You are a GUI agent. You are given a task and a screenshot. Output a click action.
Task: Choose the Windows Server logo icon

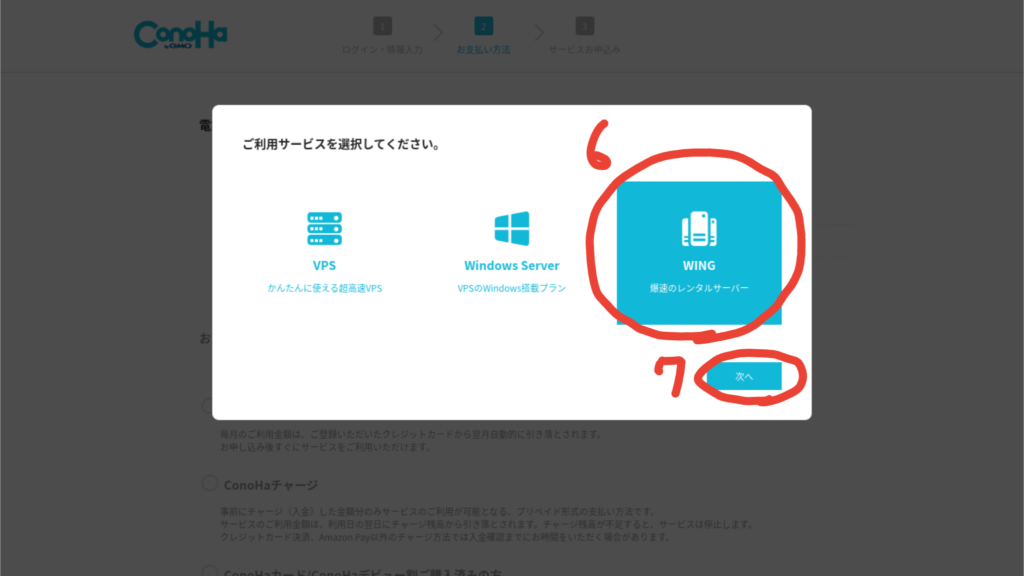512,229
